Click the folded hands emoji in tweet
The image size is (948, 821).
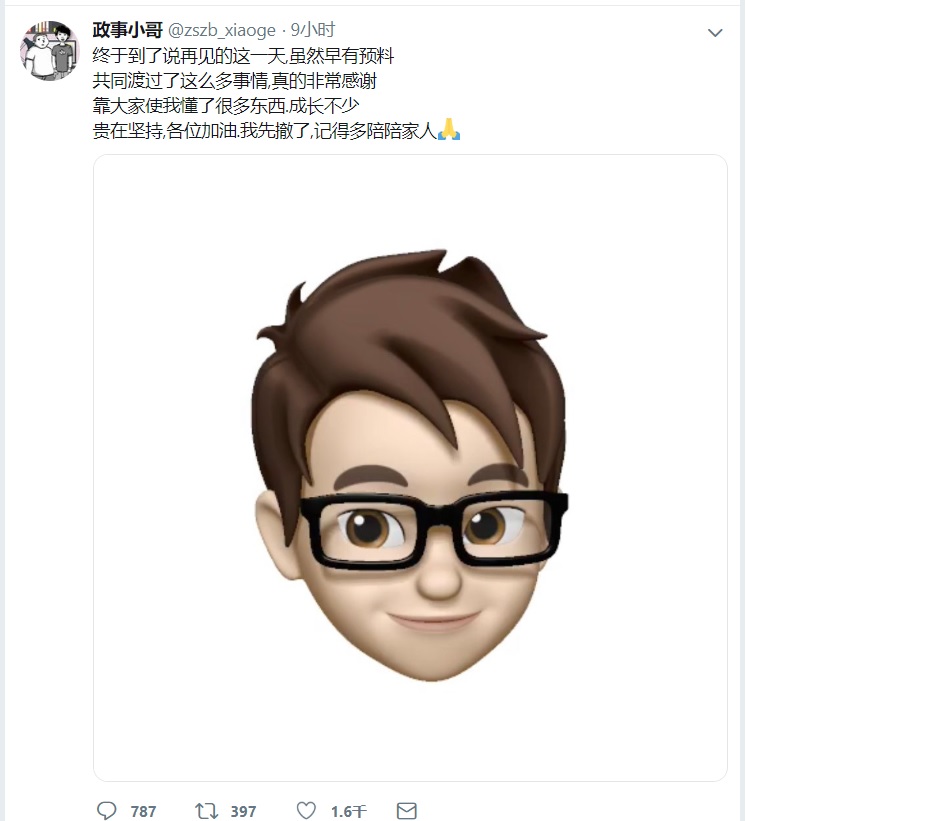[x=449, y=129]
